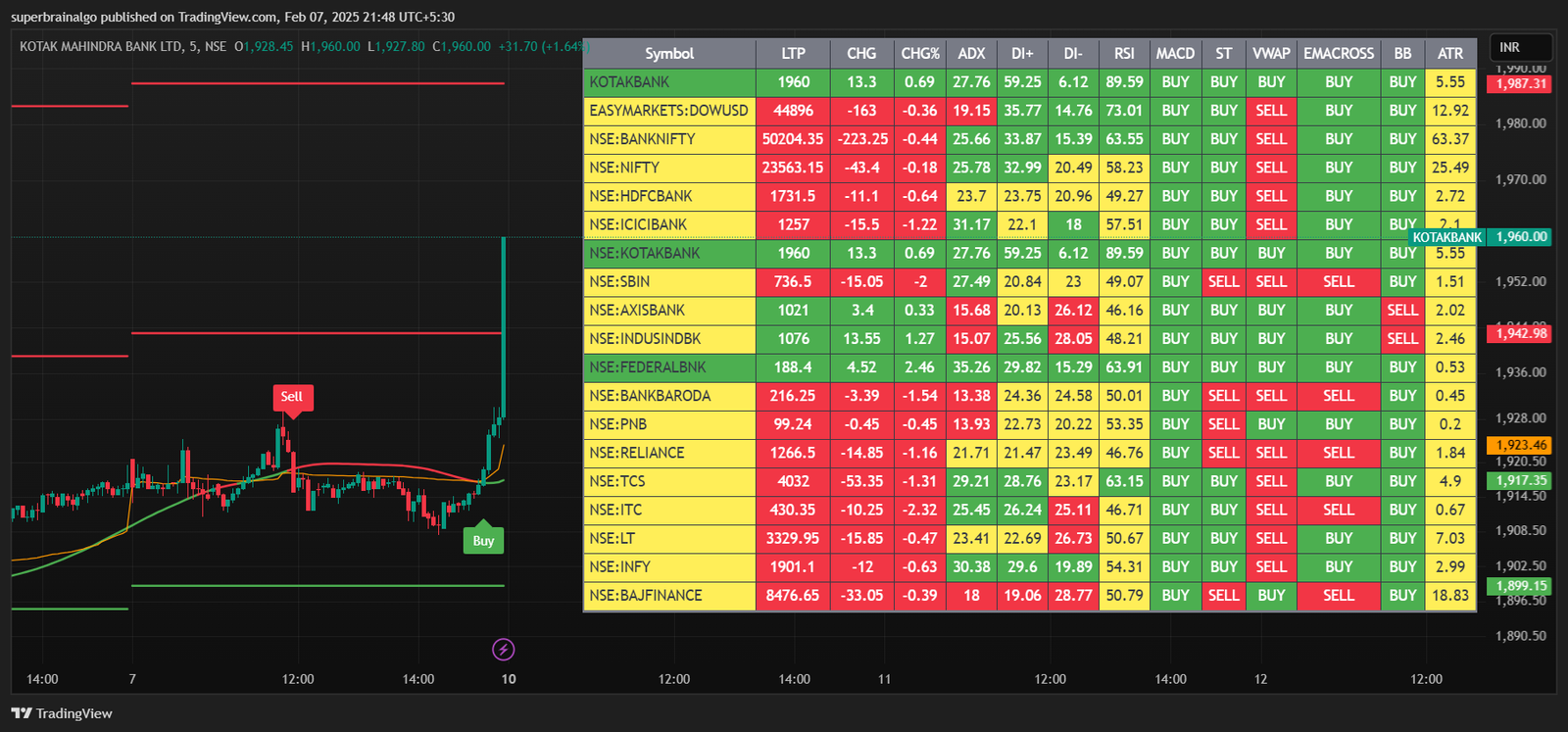
Task: Select the NSE:BANKNIFTY symbol cell
Action: tap(669, 139)
